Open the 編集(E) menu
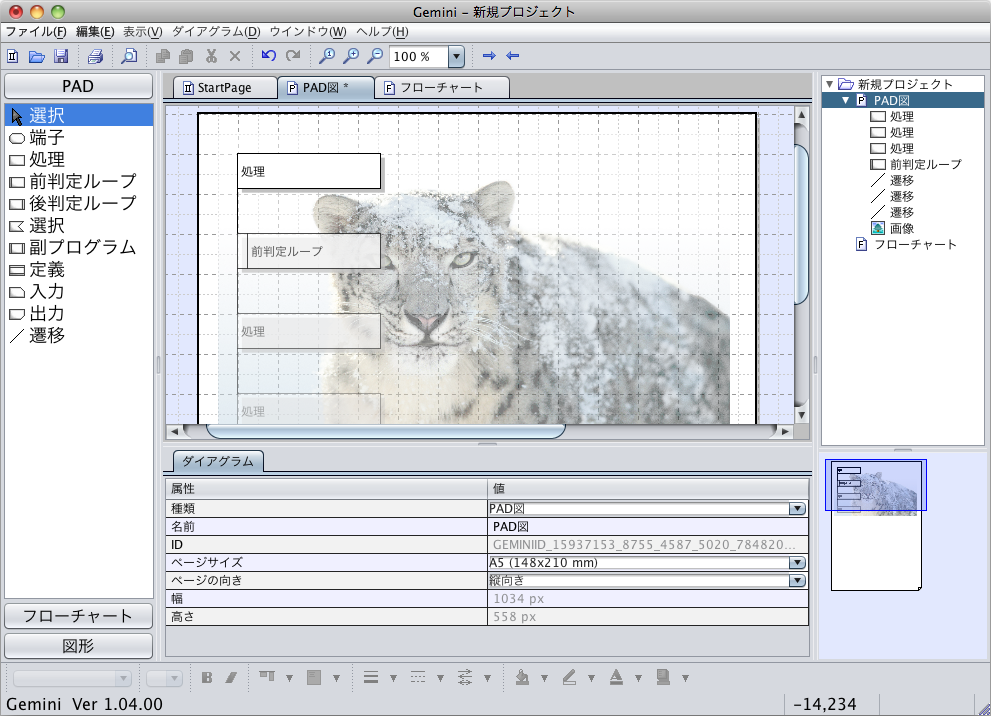 tap(95, 32)
